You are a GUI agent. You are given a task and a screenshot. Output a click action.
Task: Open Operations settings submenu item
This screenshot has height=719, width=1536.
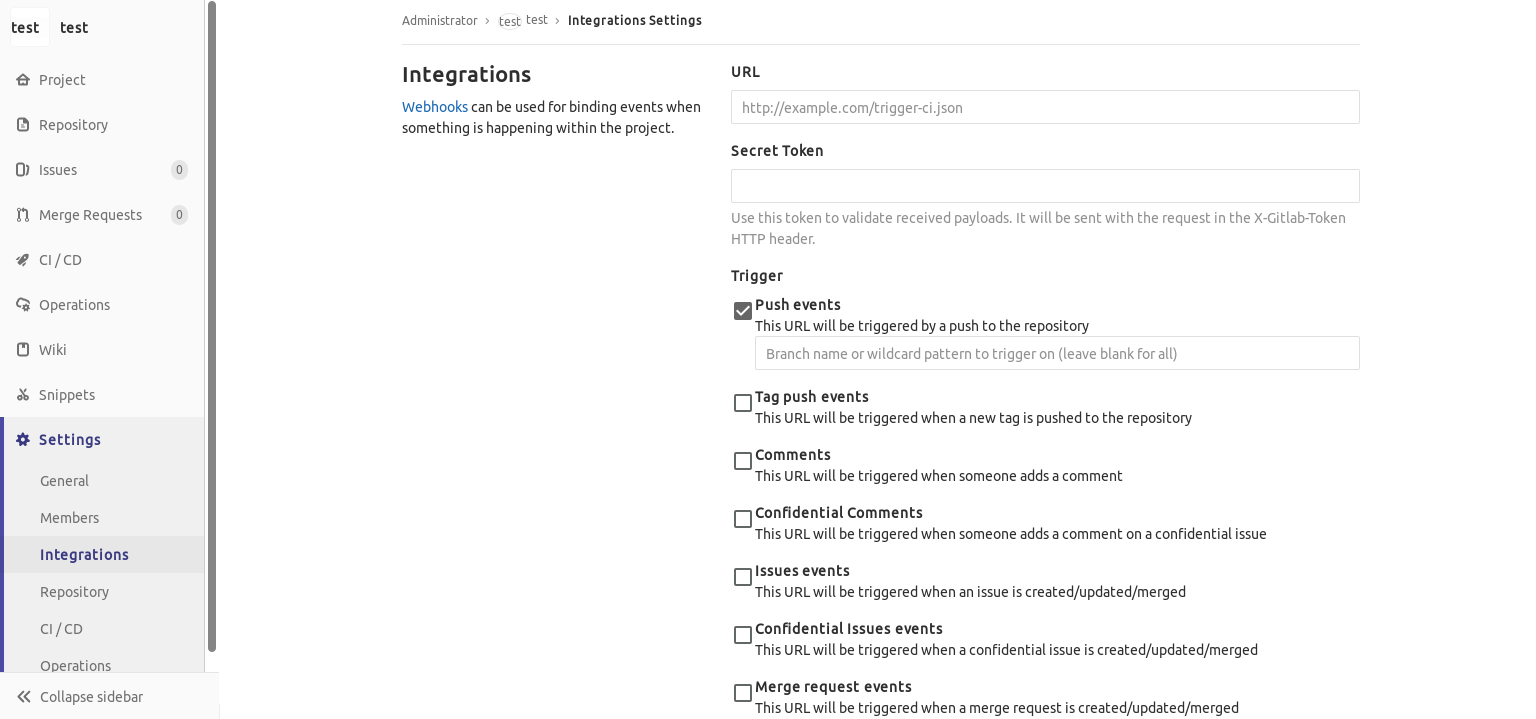click(104, 665)
